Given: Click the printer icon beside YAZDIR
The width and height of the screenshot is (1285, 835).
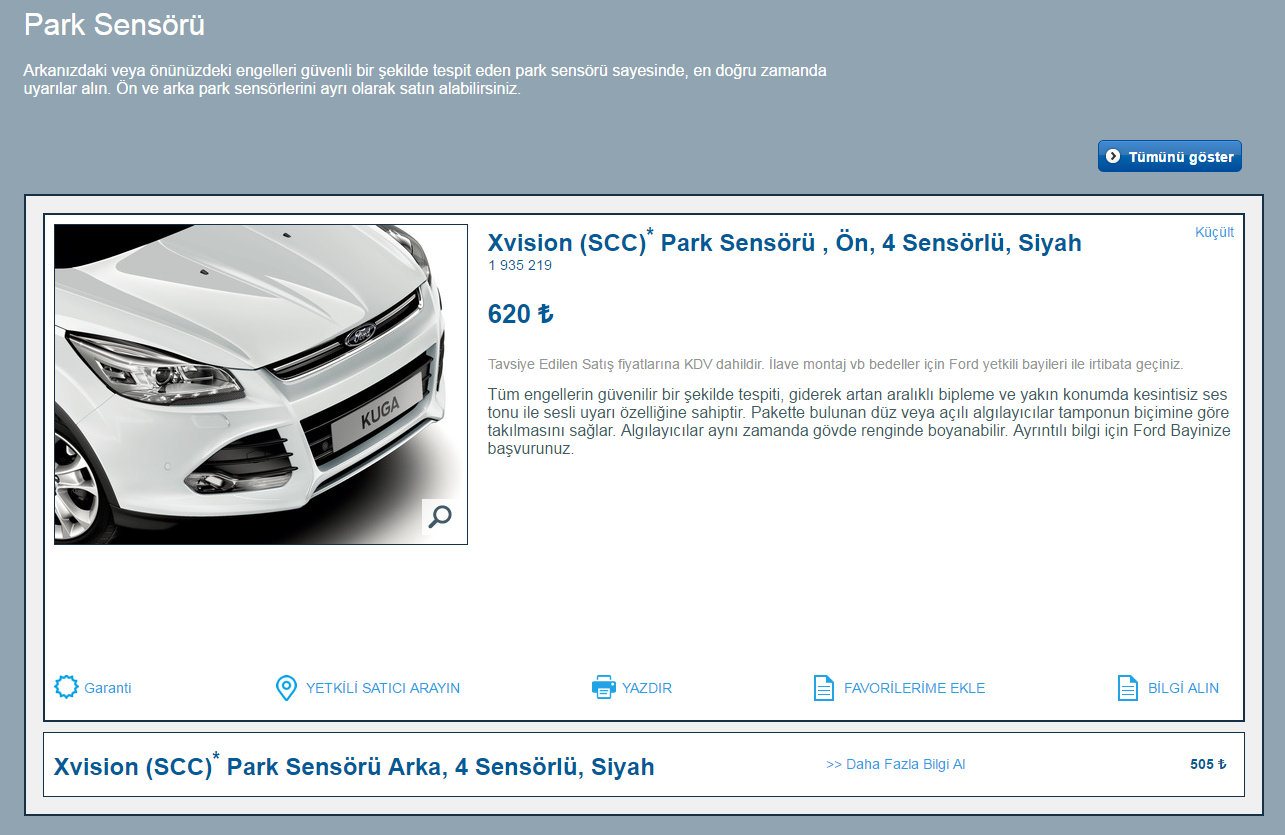Looking at the screenshot, I should pos(603,688).
